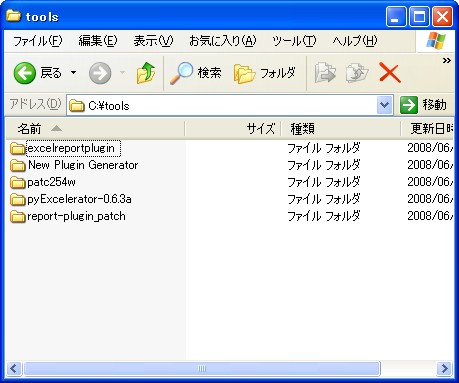Click the report-plugin_patch folder name
459x383 pixels.
click(x=76, y=216)
